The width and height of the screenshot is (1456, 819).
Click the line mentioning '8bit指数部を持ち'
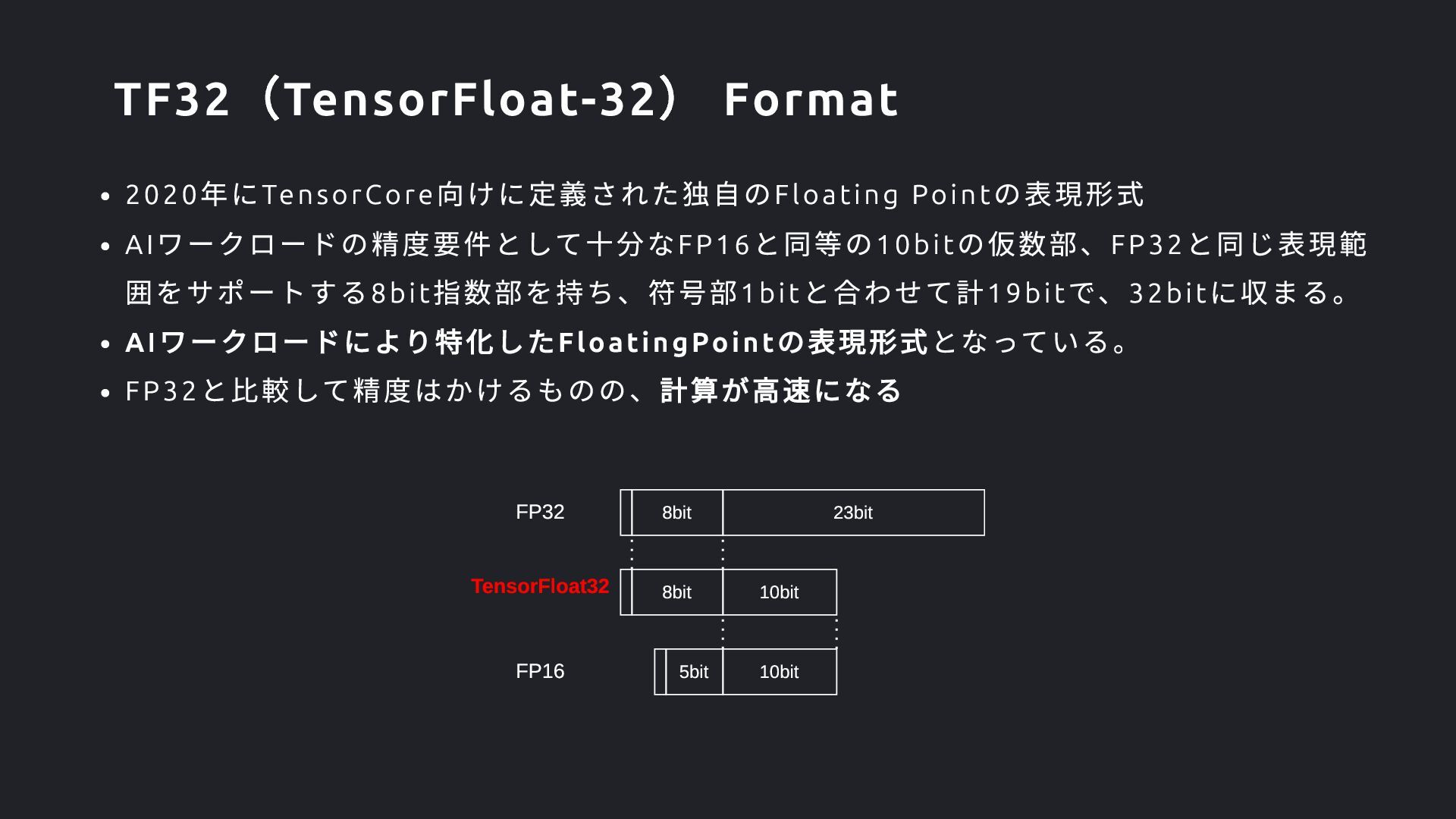739,293
